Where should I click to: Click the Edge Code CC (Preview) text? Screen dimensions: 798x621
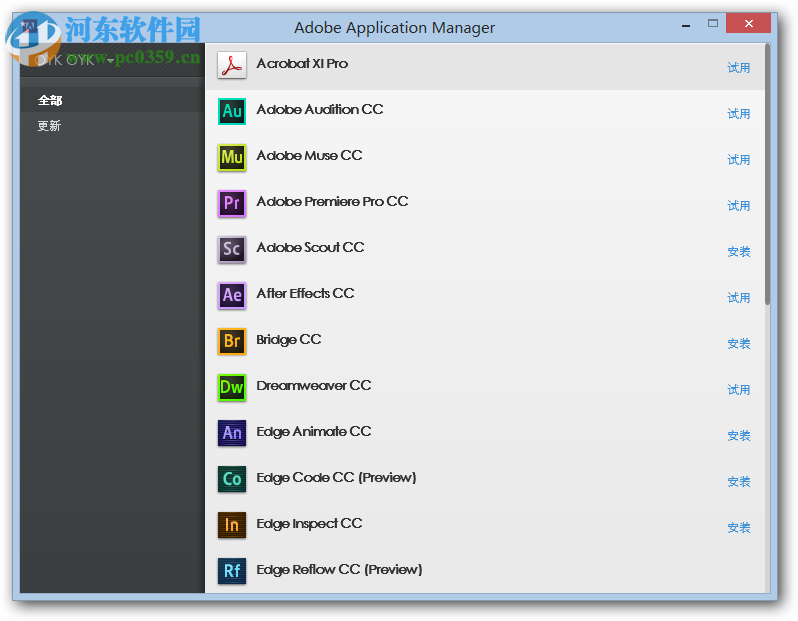[x=336, y=478]
